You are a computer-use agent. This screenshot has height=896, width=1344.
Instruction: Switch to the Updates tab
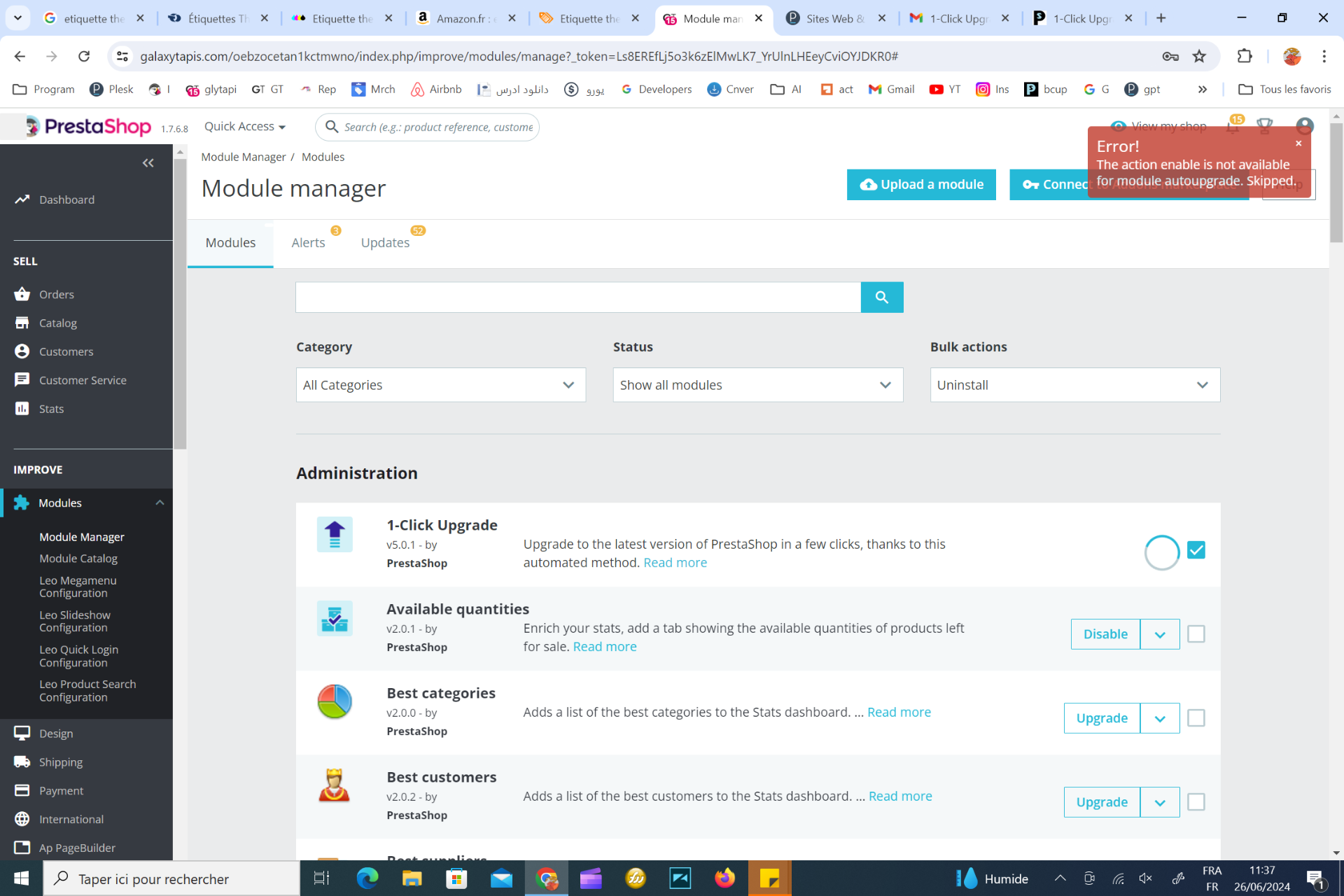pyautogui.click(x=385, y=243)
